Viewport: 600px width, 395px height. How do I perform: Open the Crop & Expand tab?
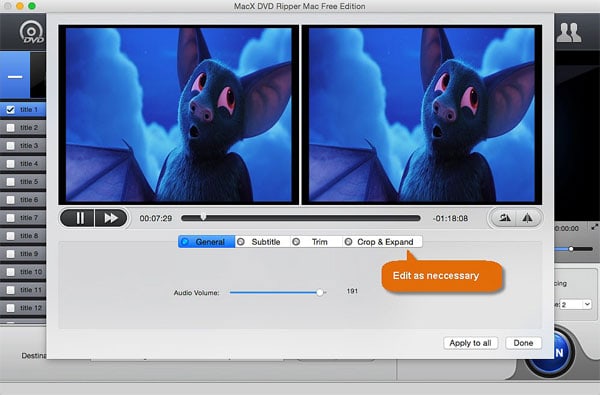(x=383, y=242)
